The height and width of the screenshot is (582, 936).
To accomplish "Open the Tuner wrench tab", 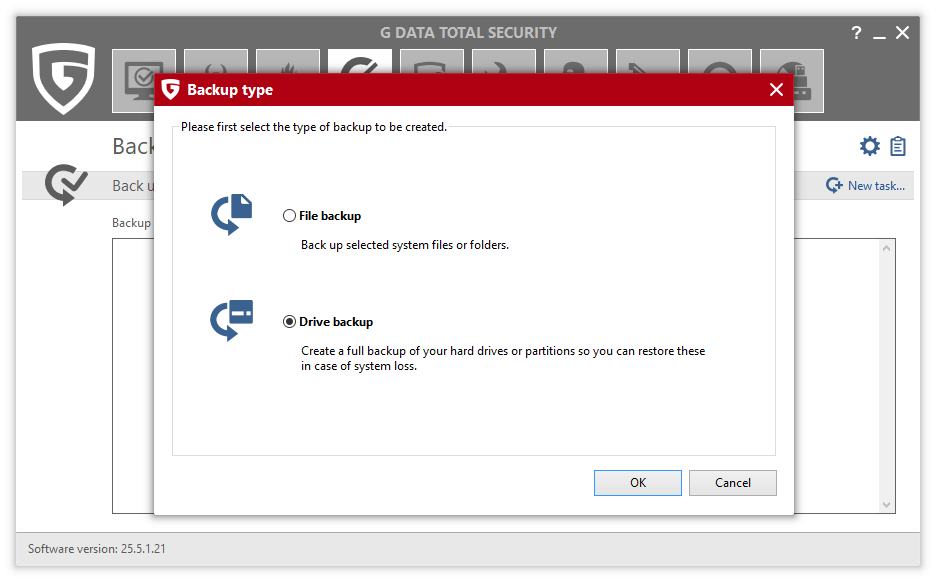I will (x=504, y=62).
